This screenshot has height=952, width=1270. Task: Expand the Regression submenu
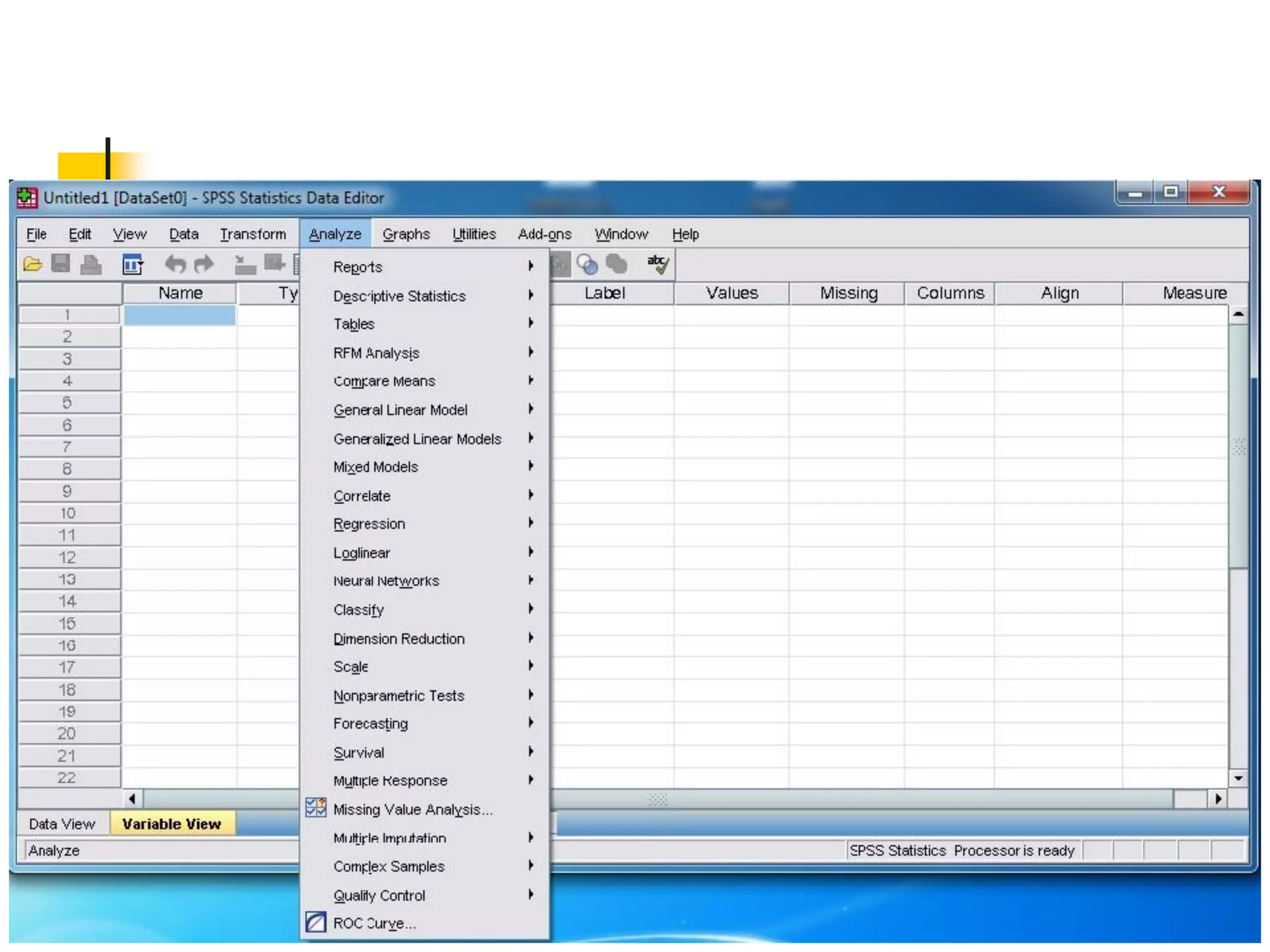point(369,524)
